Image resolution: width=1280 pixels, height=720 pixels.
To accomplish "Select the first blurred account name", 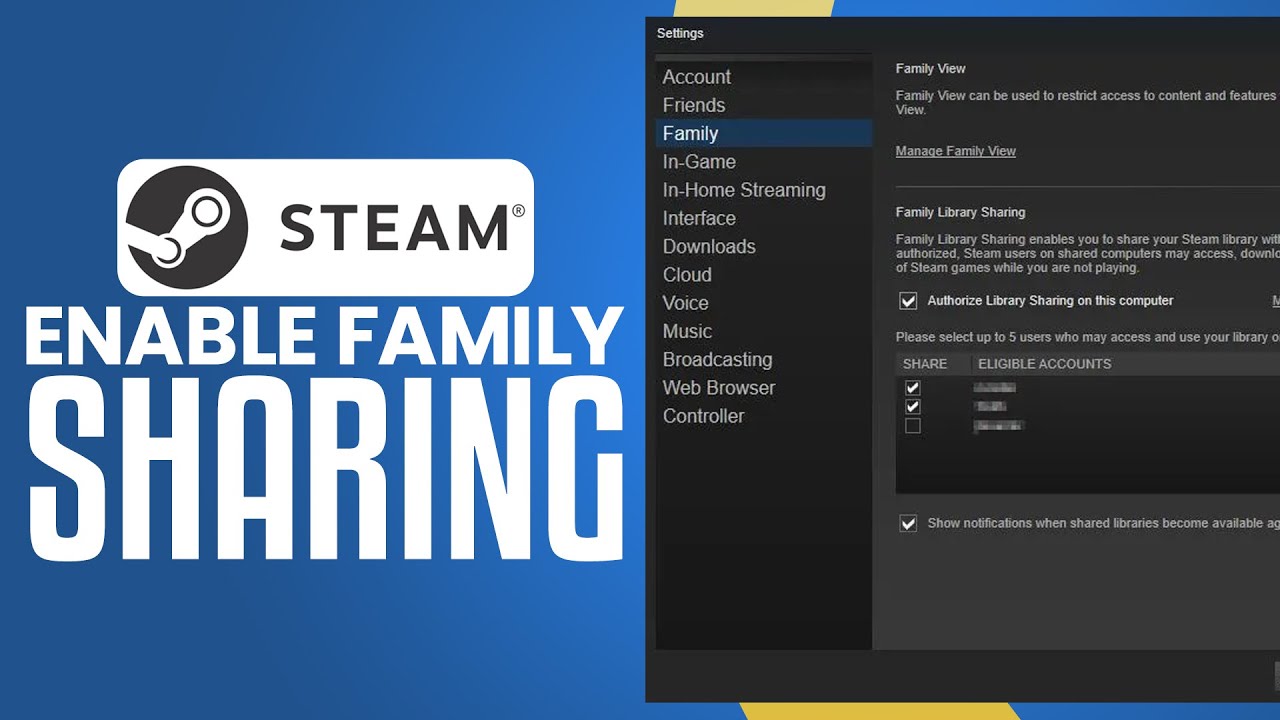I will (x=995, y=388).
